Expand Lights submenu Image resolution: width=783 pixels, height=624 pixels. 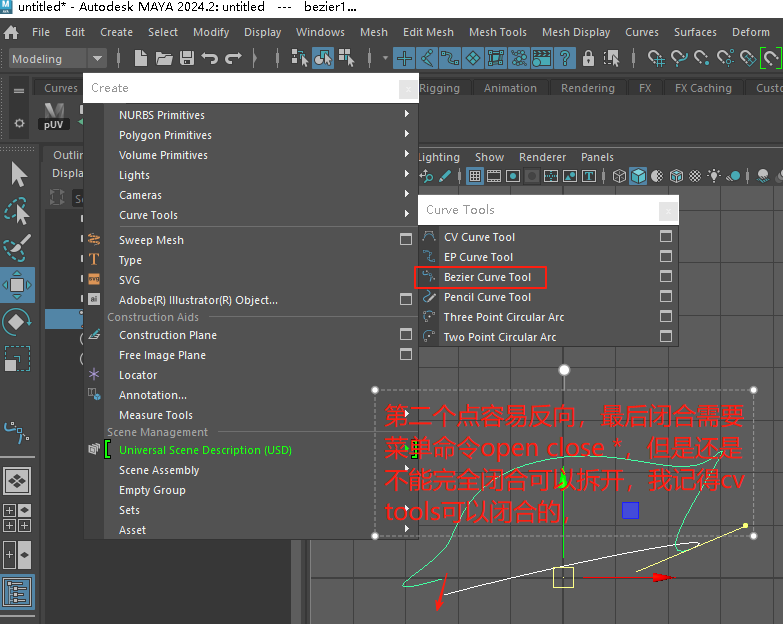click(x=406, y=174)
